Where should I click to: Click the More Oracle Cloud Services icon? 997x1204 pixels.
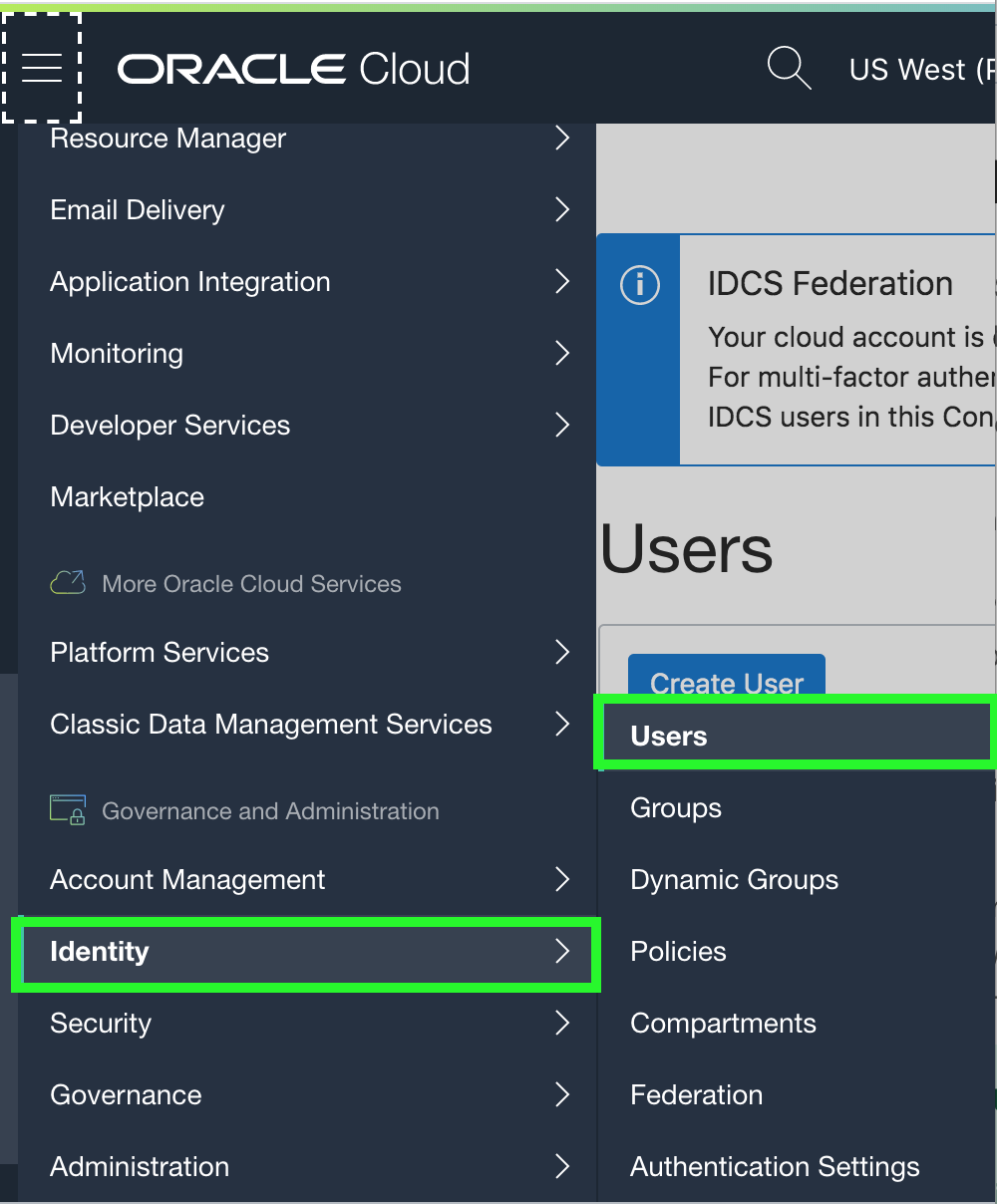(x=68, y=583)
